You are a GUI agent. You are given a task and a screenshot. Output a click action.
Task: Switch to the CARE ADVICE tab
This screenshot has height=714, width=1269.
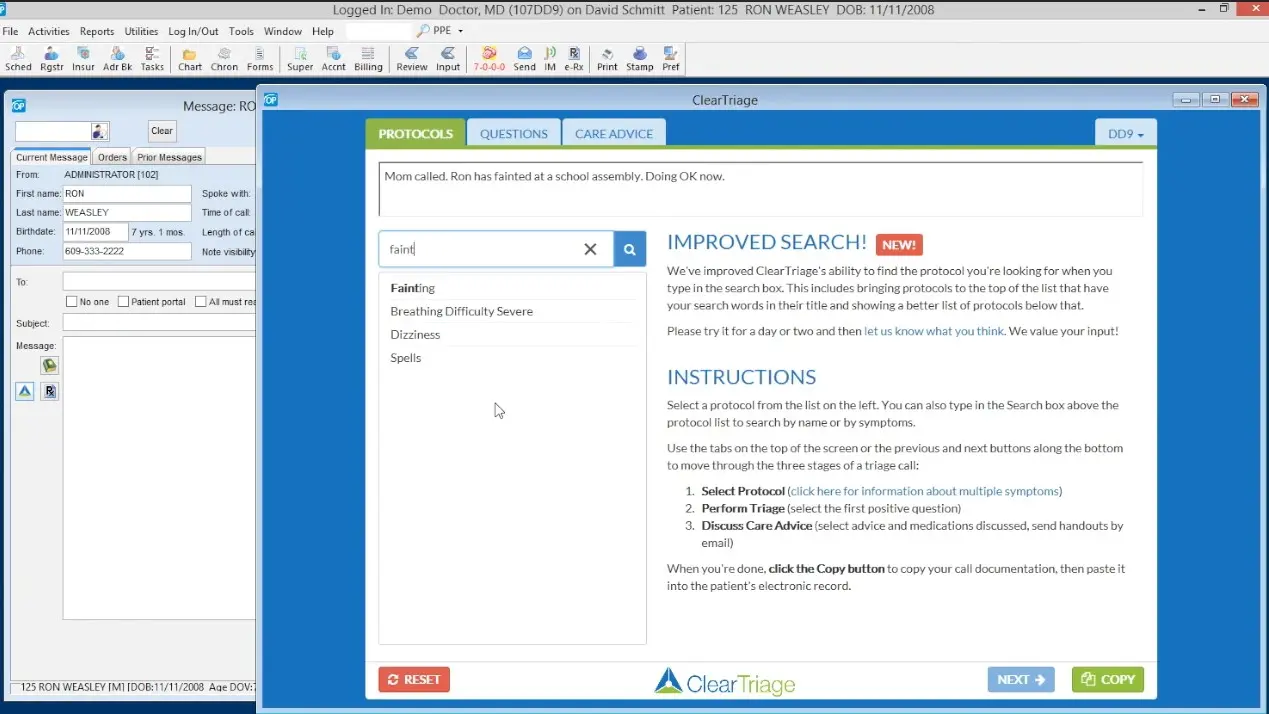[613, 132]
